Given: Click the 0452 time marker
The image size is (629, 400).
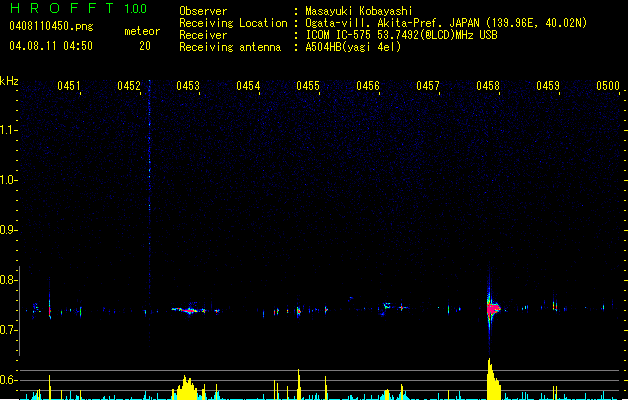Looking at the screenshot, I should [129, 86].
